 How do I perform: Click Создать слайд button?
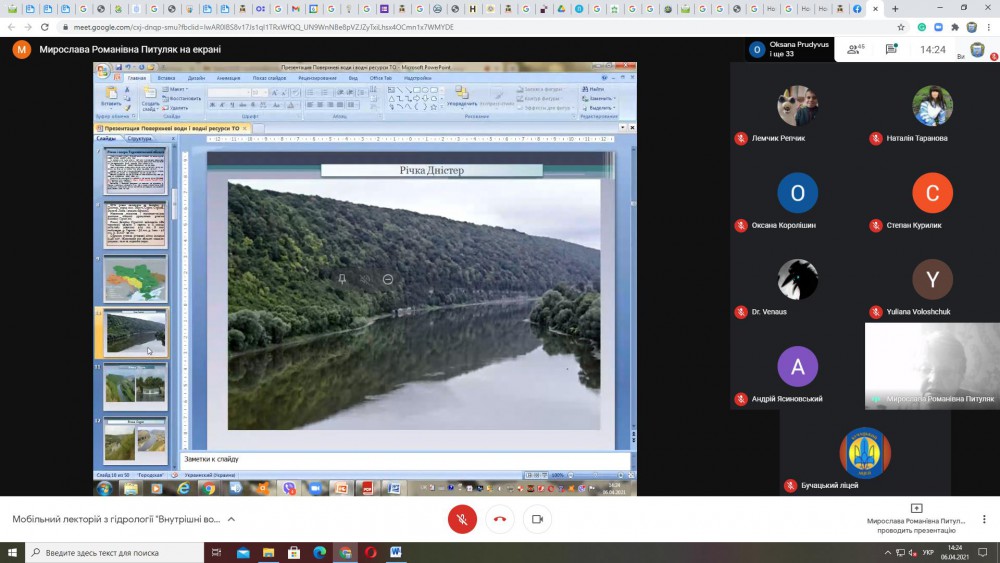click(x=150, y=99)
